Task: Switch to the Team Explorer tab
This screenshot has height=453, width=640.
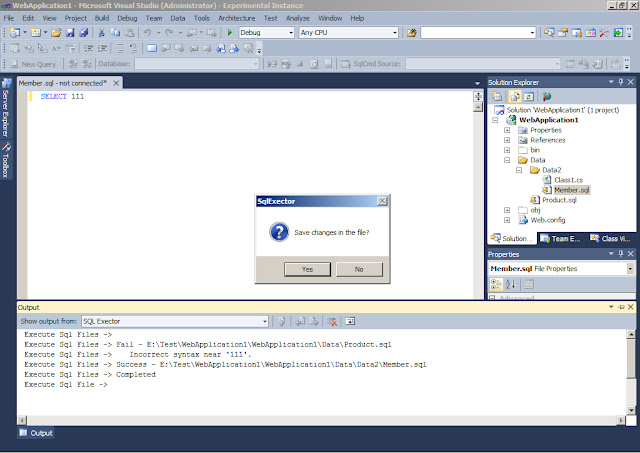Action: [x=561, y=239]
